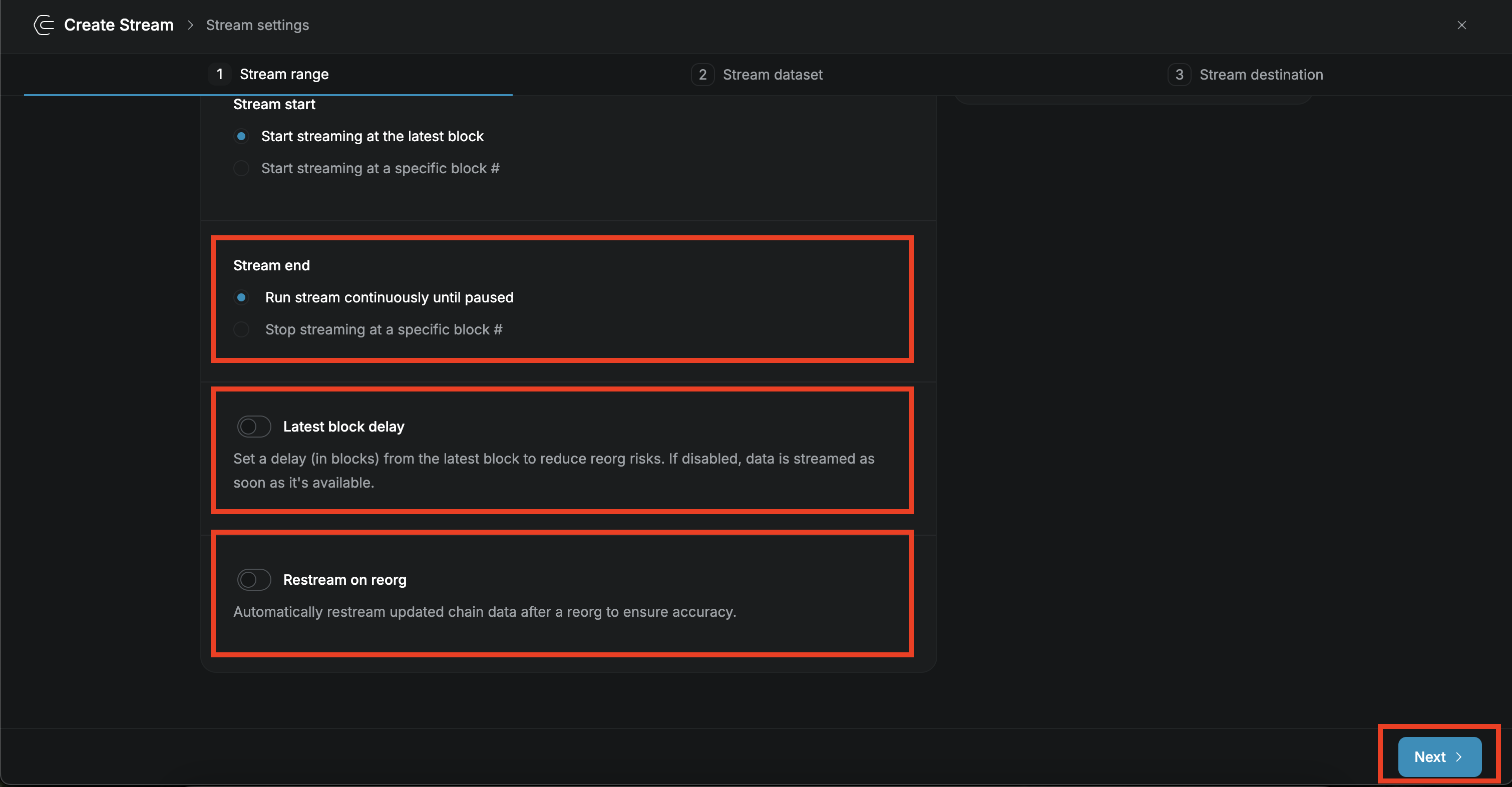Screen dimensions: 1512x787
Task: Click the chevron arrow inside the Next button
Action: [1460, 756]
